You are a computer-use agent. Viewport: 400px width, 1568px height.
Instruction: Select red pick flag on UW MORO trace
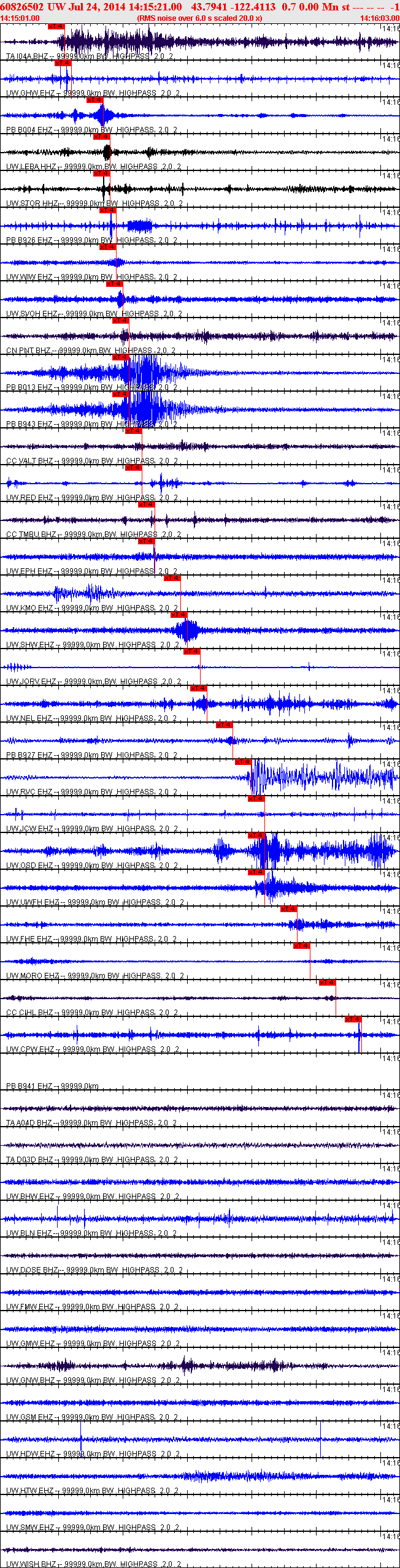301,946
